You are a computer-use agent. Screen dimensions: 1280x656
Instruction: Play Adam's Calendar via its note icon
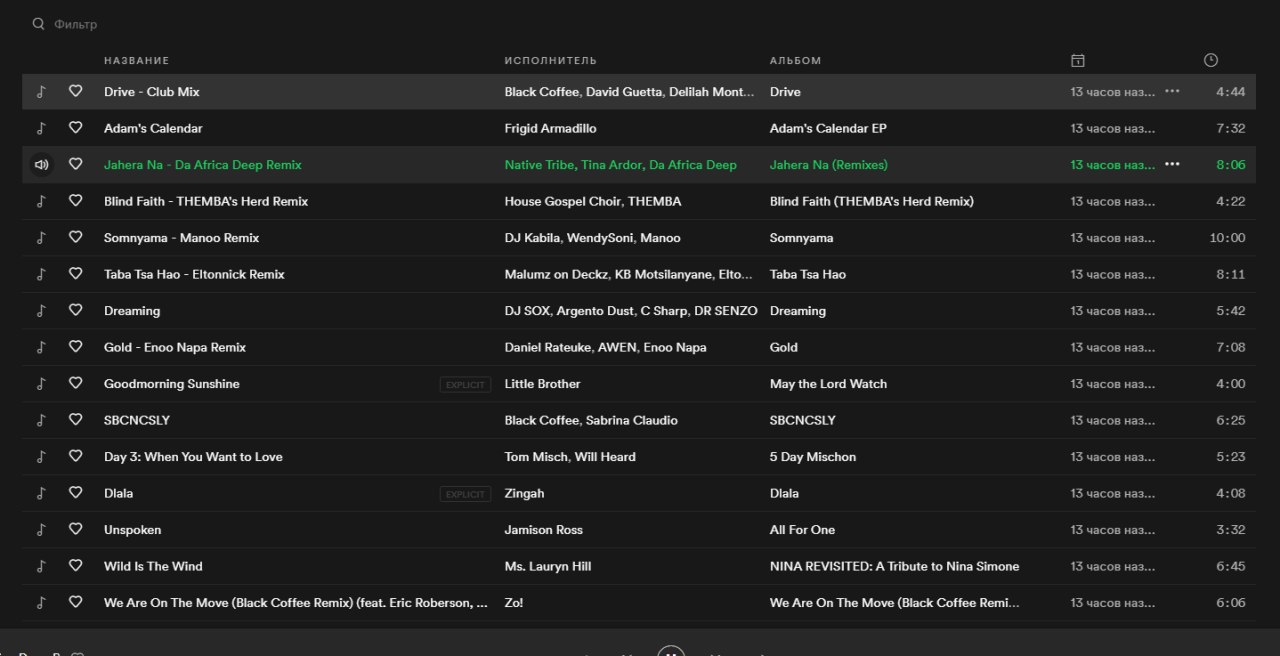tap(41, 128)
